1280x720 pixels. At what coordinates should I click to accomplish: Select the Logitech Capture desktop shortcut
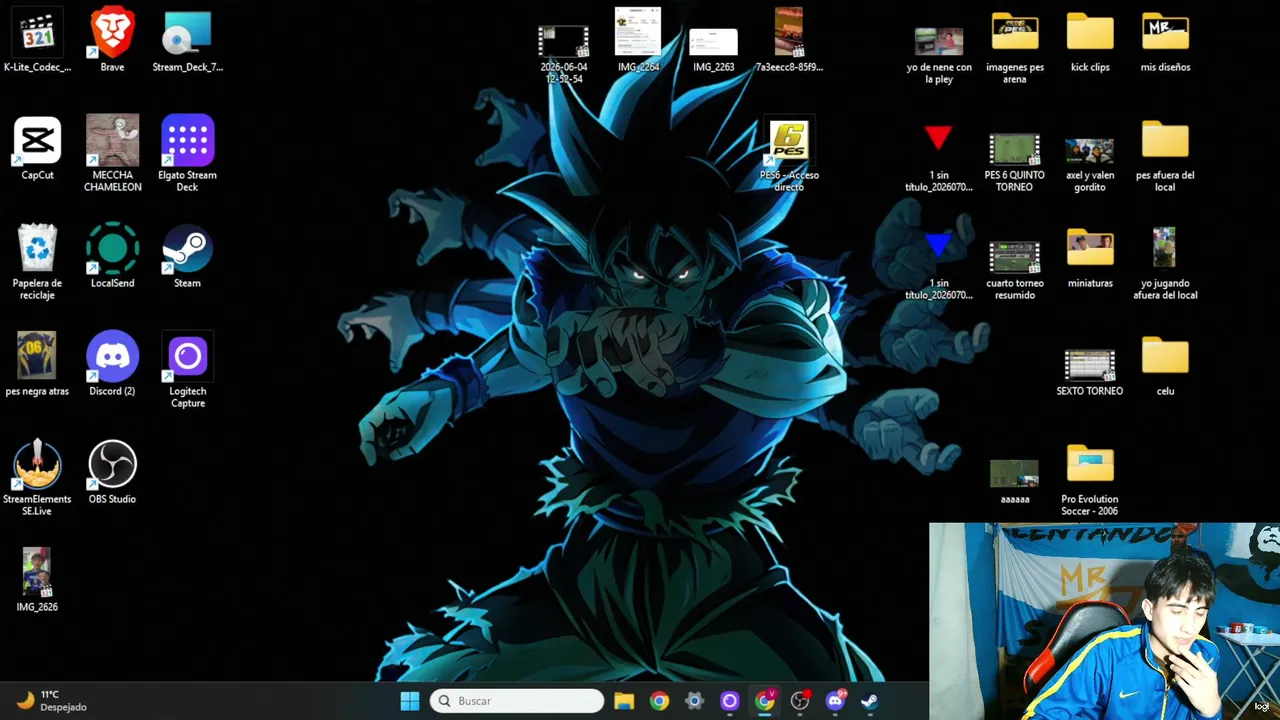tap(187, 371)
